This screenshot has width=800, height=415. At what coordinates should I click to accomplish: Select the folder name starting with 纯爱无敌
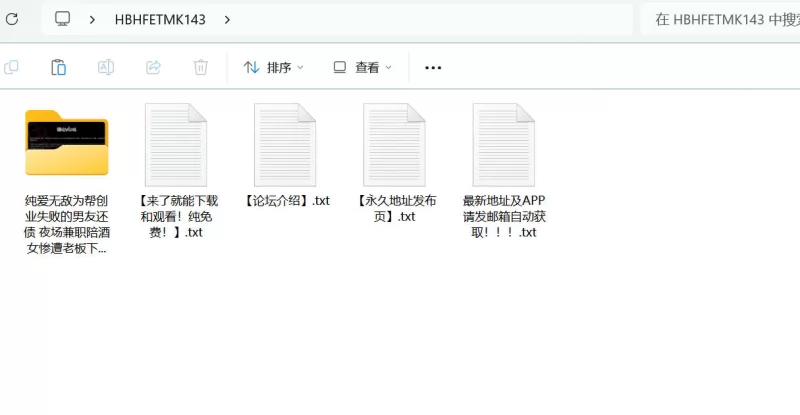click(x=67, y=224)
